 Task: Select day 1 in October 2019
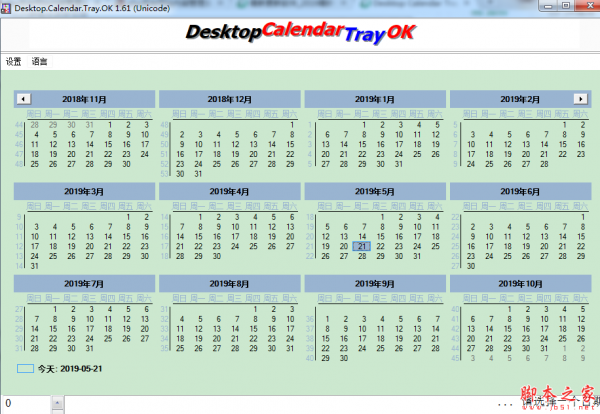(509, 309)
